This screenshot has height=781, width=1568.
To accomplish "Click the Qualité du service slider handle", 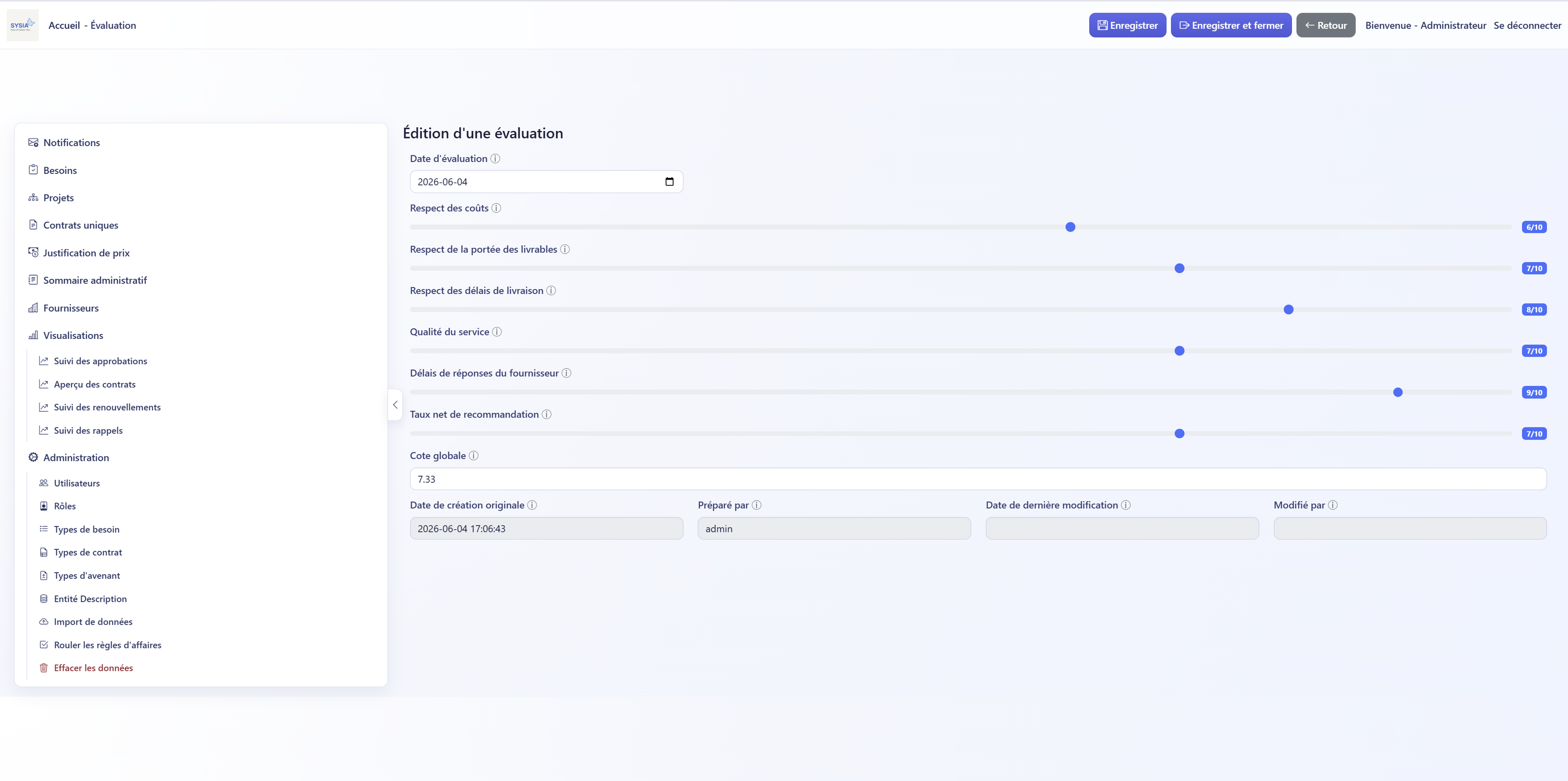I will point(1179,351).
